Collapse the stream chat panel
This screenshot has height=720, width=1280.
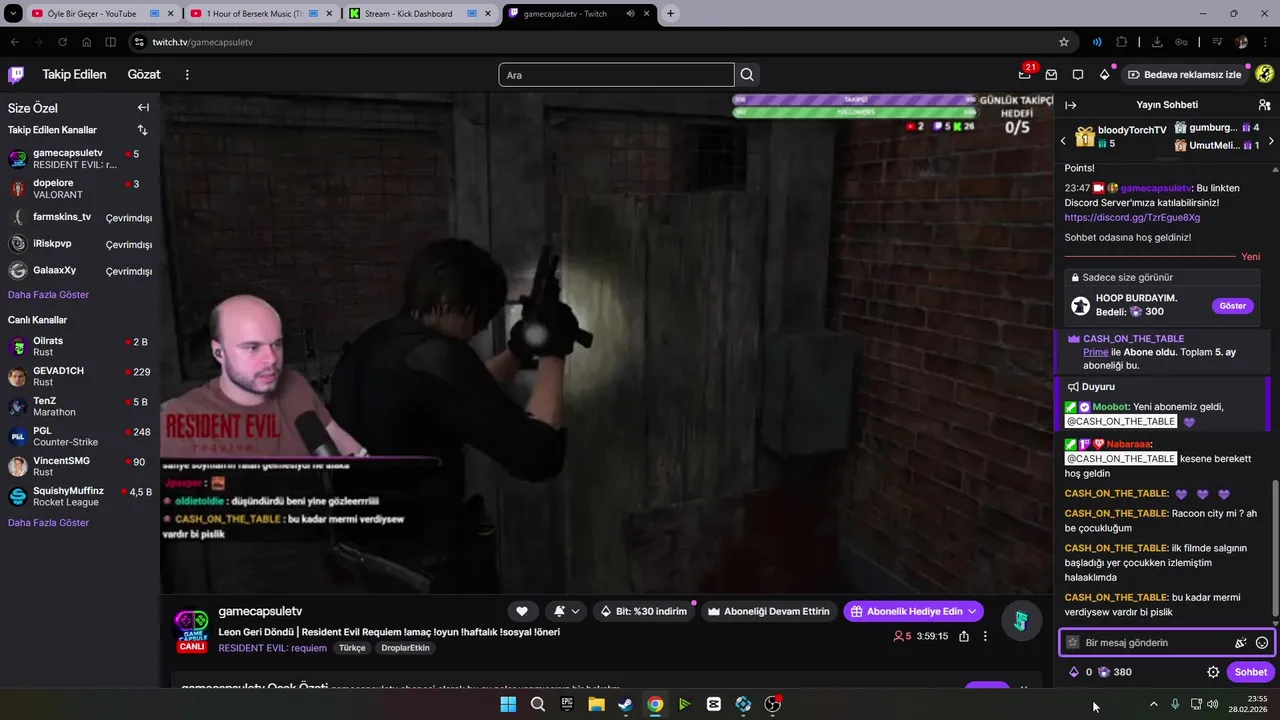tap(1071, 105)
